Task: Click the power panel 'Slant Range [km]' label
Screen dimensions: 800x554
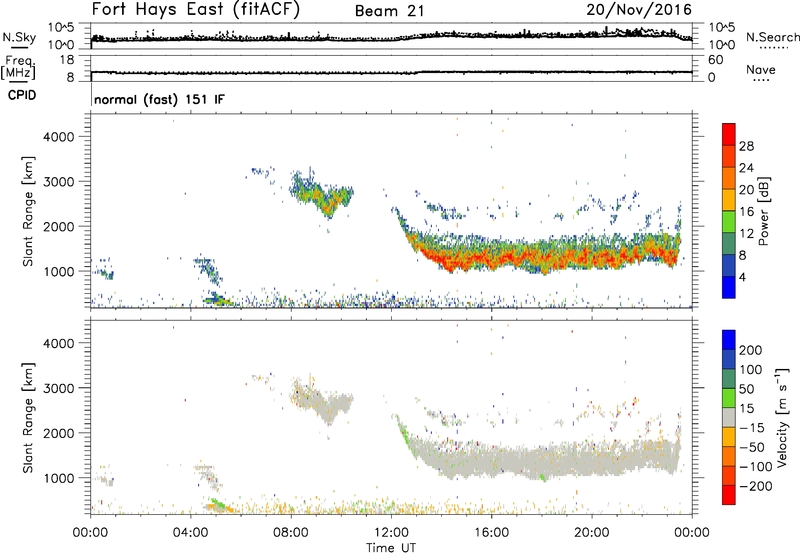Action: click(x=28, y=211)
